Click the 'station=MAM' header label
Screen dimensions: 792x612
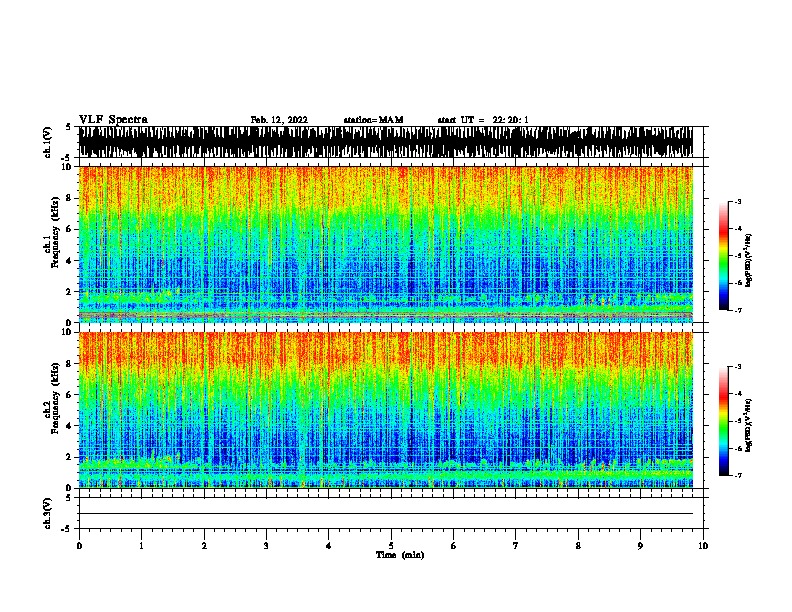point(373,120)
